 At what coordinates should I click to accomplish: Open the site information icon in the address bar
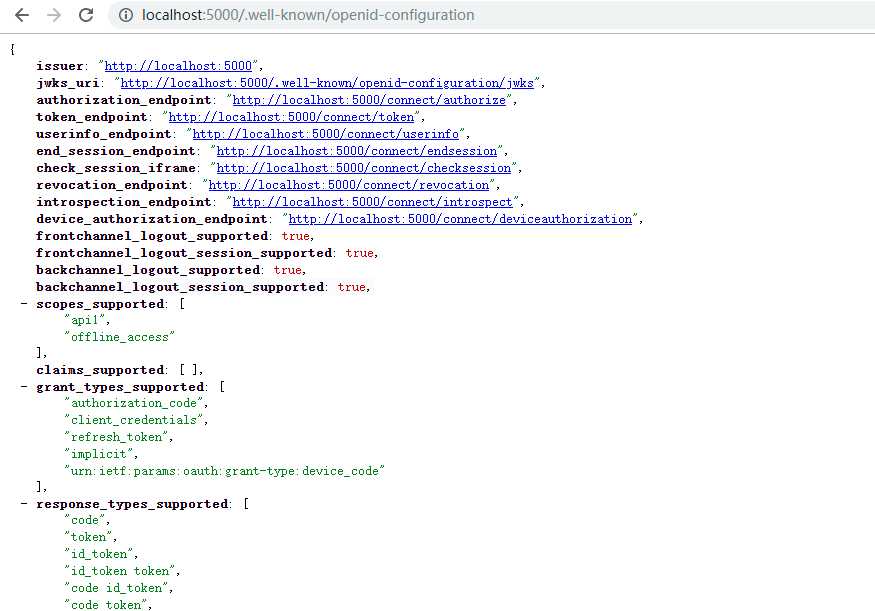point(126,15)
